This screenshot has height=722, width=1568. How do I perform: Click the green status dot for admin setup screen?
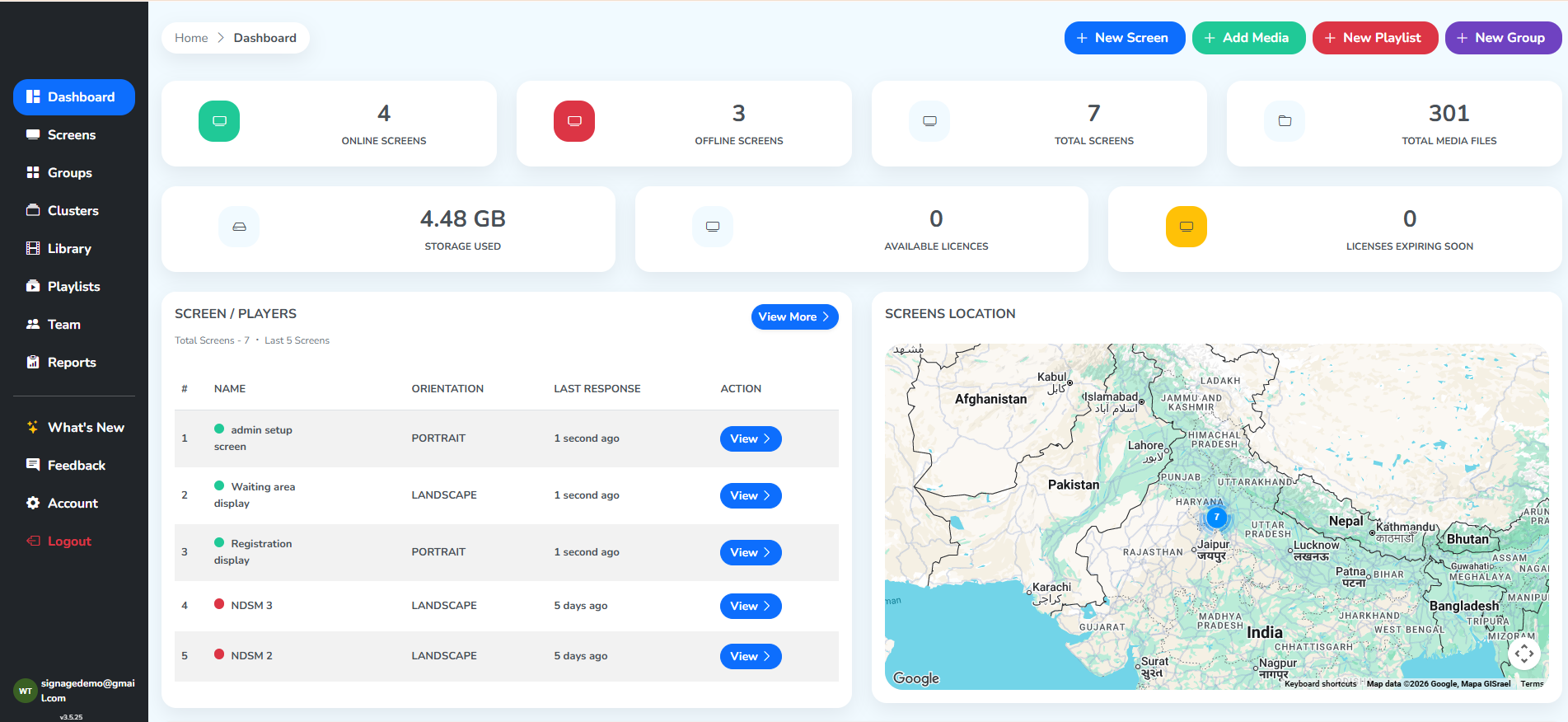pyautogui.click(x=219, y=429)
